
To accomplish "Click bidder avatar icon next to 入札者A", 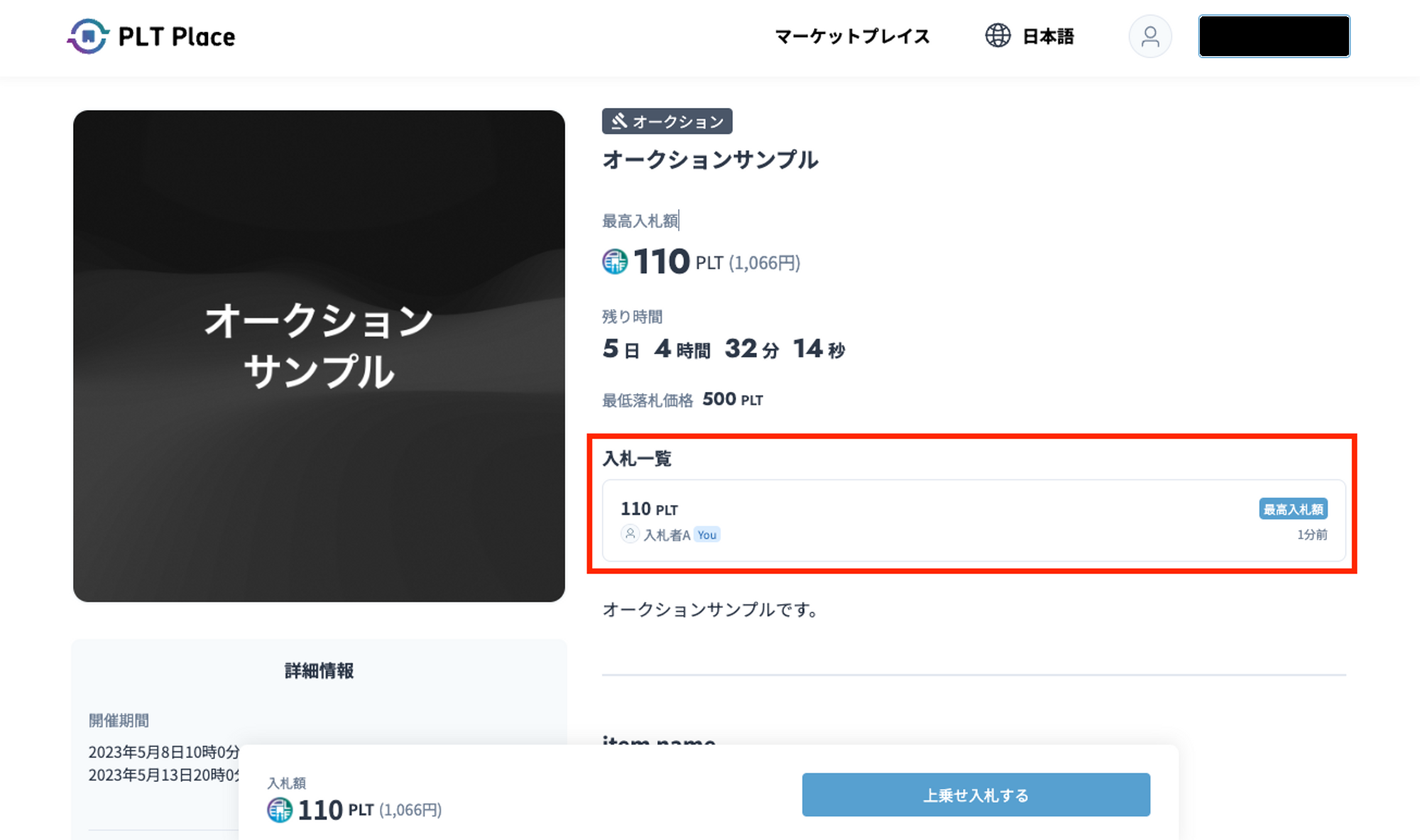I will pos(630,534).
